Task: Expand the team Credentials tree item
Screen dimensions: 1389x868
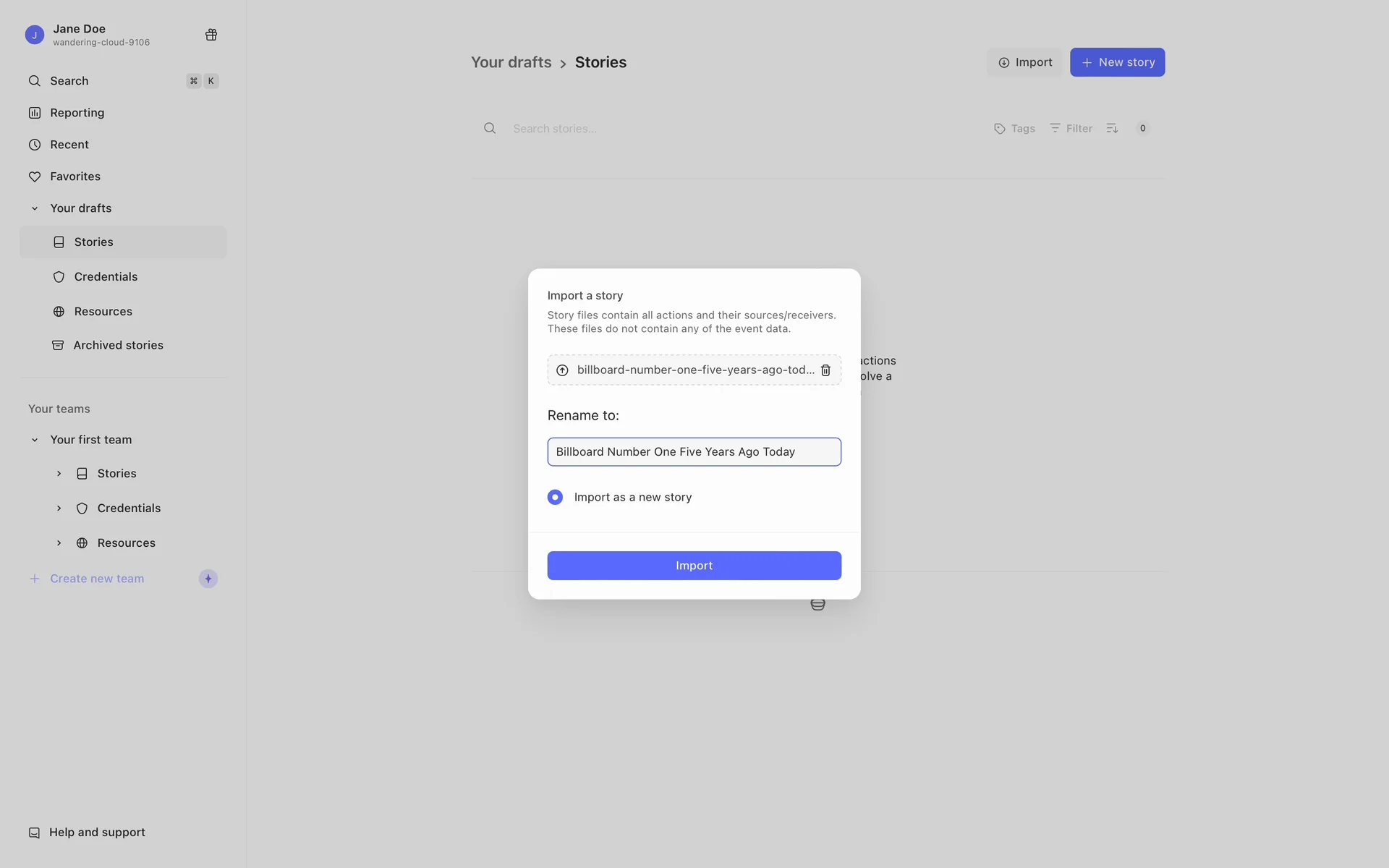Action: tap(59, 509)
